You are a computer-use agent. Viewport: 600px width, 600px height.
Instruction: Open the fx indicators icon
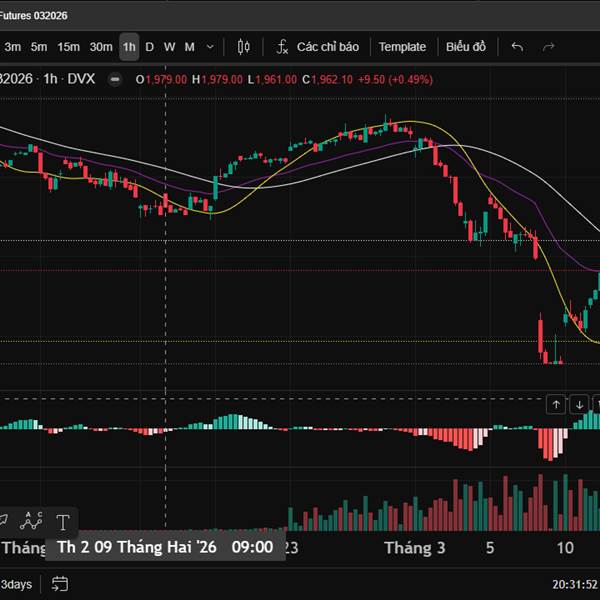282,47
